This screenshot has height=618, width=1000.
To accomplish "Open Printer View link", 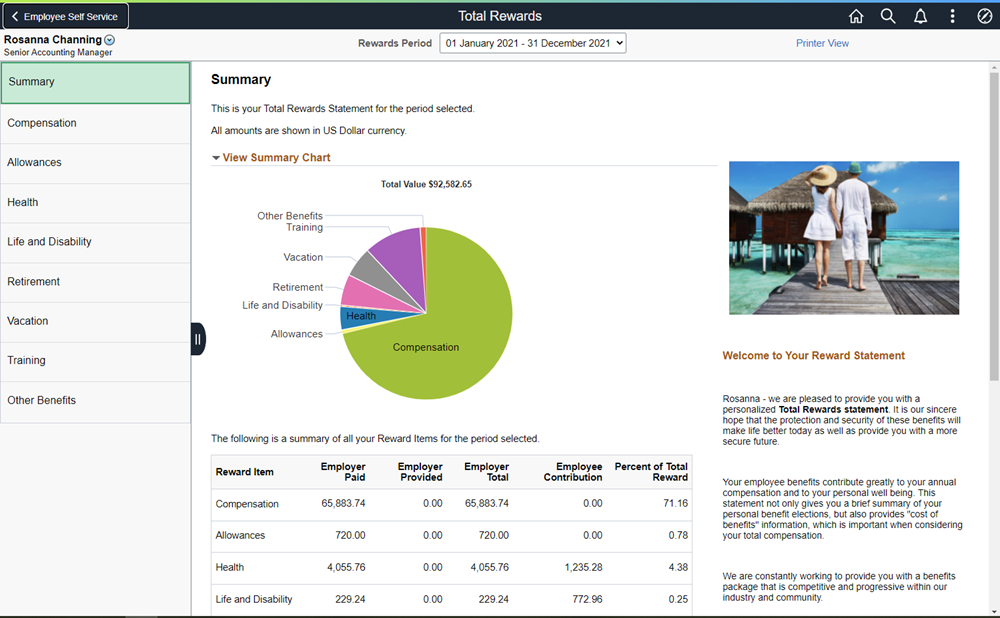I will pos(822,43).
